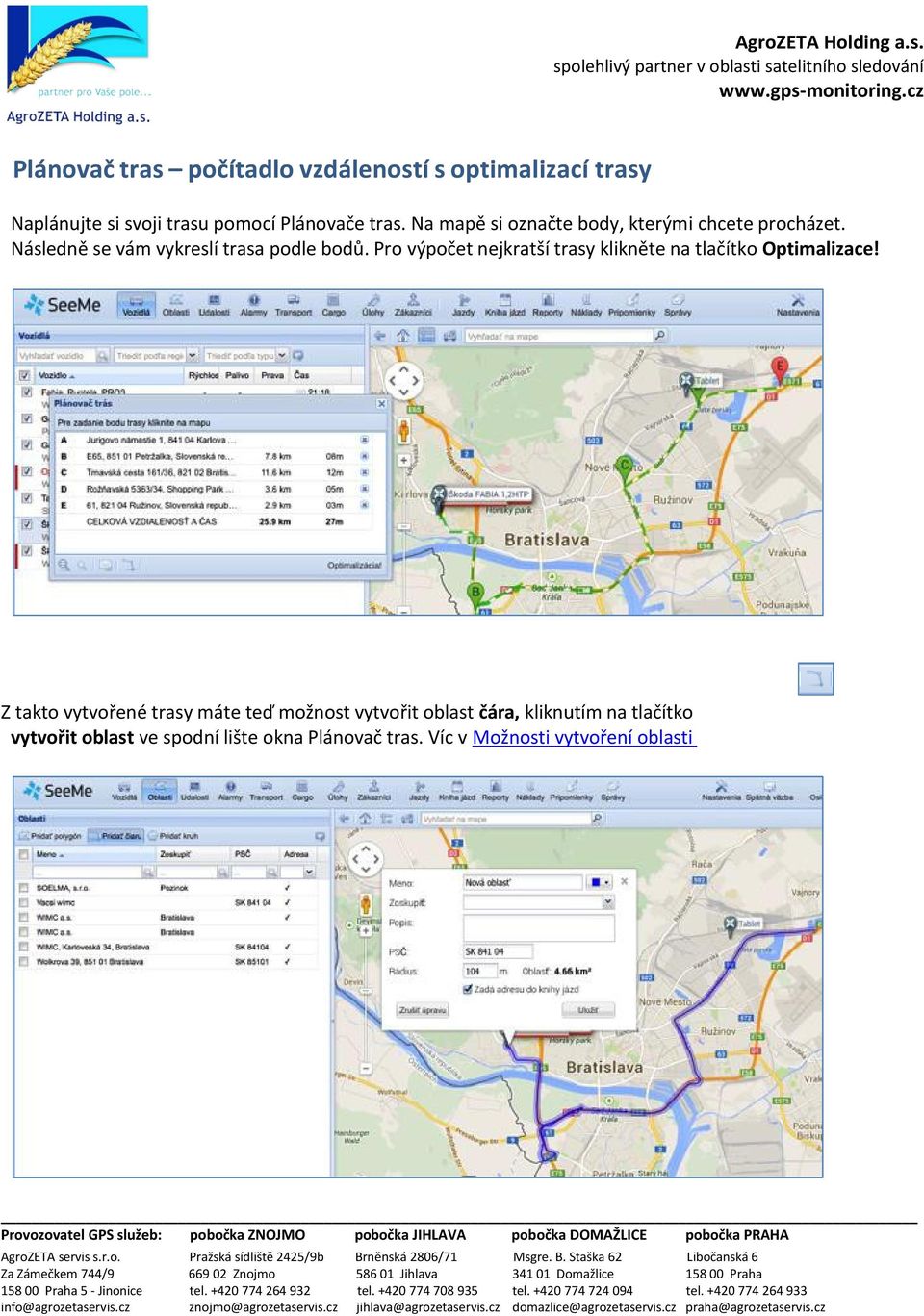Select Oblasti tab in the second SeeMe screenshot
Image resolution: width=924 pixels, height=1316 pixels.
(160, 792)
